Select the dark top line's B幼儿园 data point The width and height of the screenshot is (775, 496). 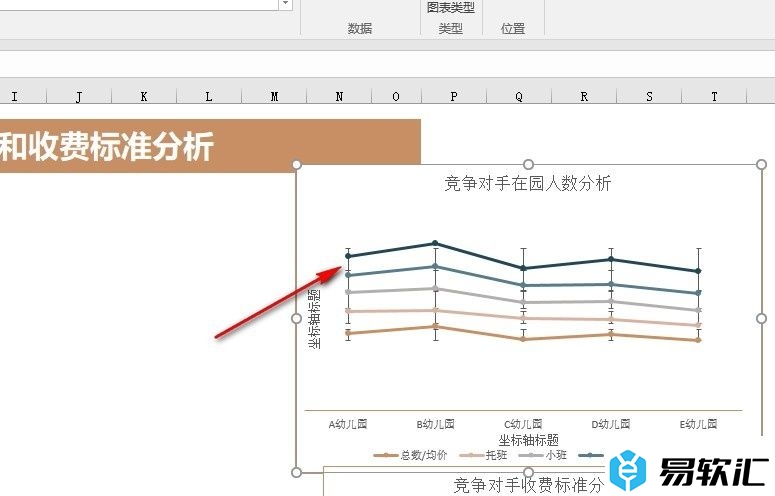click(435, 243)
